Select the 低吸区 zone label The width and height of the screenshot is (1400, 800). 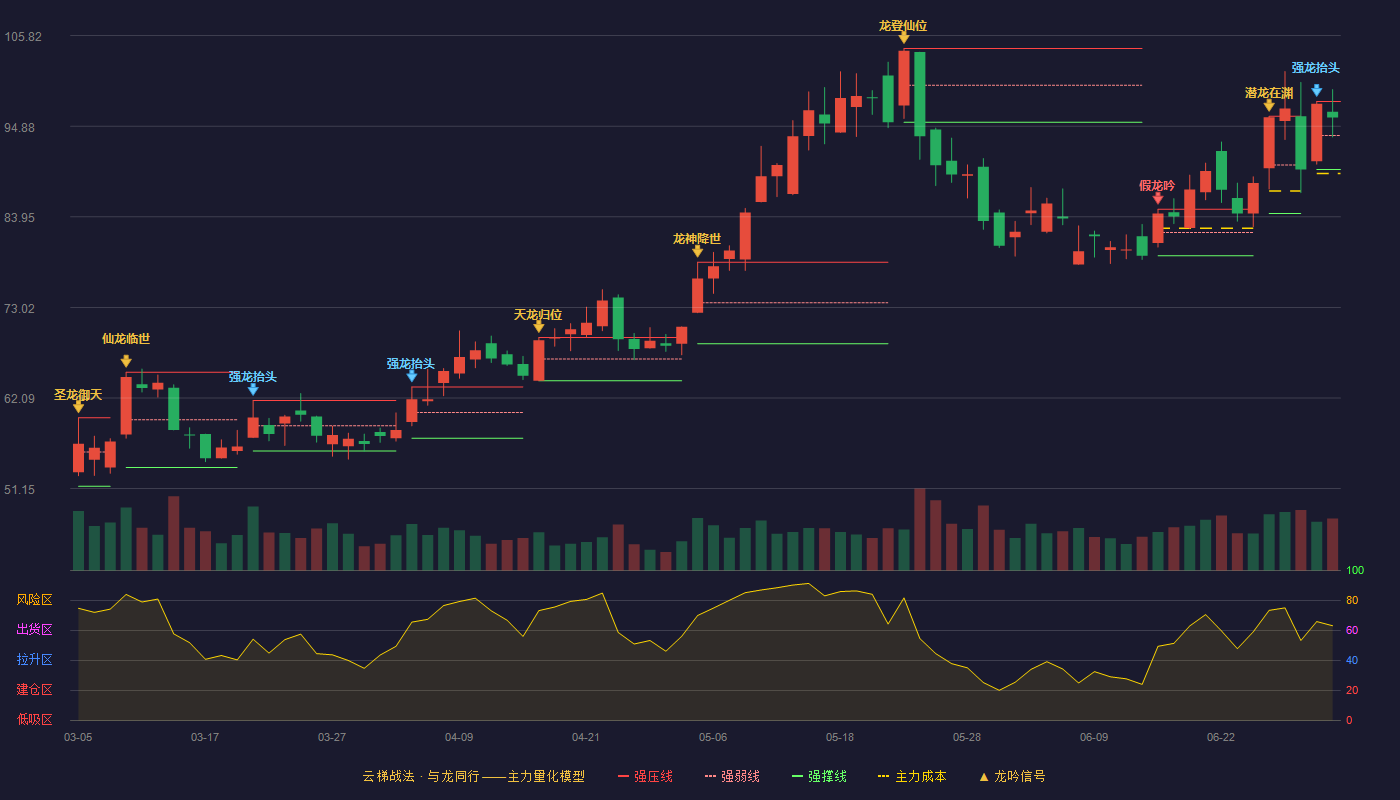click(35, 719)
